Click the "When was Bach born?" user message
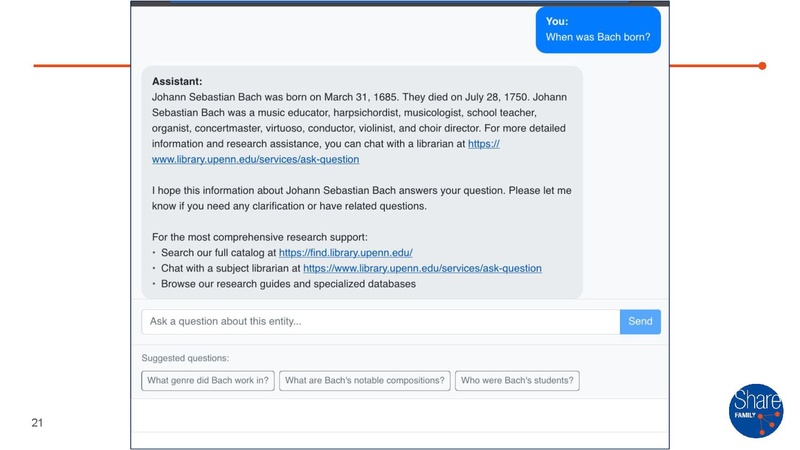800x450 pixels. click(x=598, y=39)
